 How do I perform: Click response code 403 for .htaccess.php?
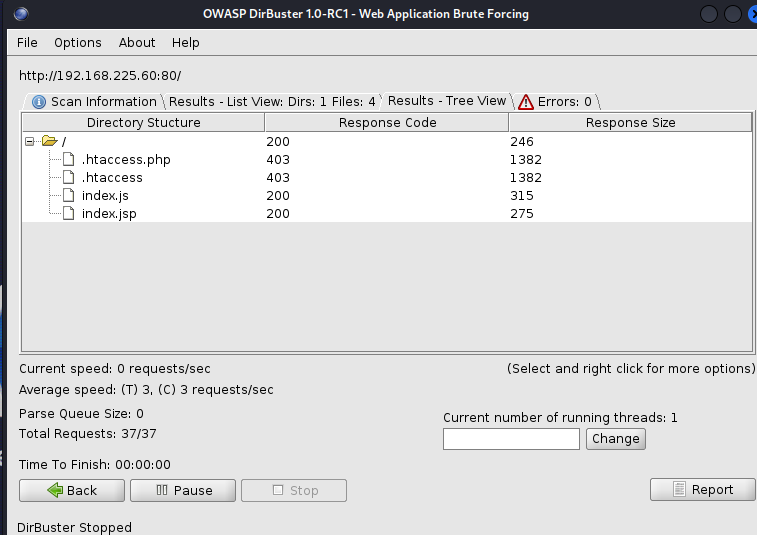[x=278, y=159]
